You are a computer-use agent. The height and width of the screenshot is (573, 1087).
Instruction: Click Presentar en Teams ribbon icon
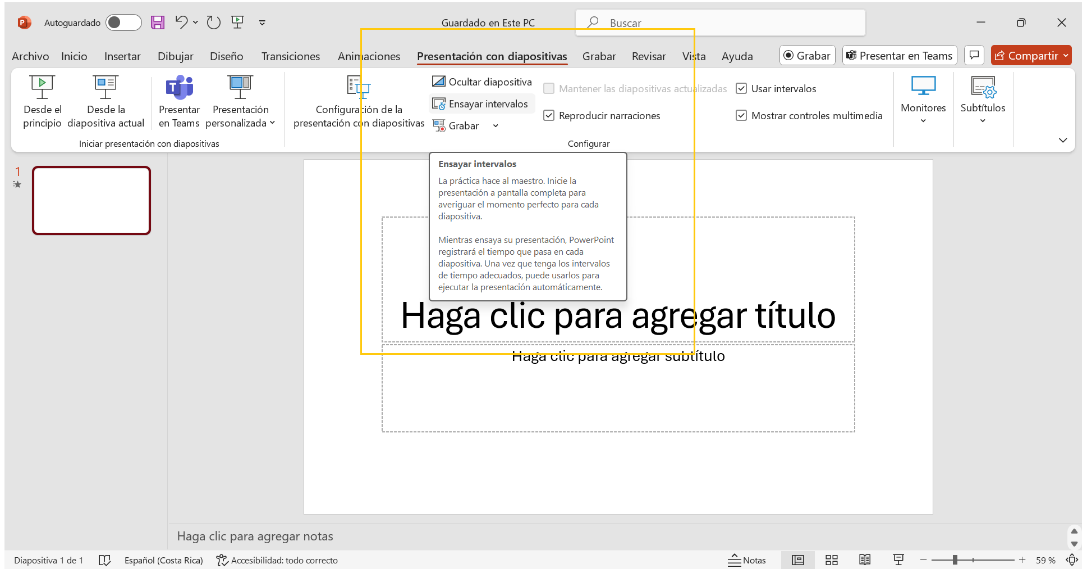tap(179, 88)
